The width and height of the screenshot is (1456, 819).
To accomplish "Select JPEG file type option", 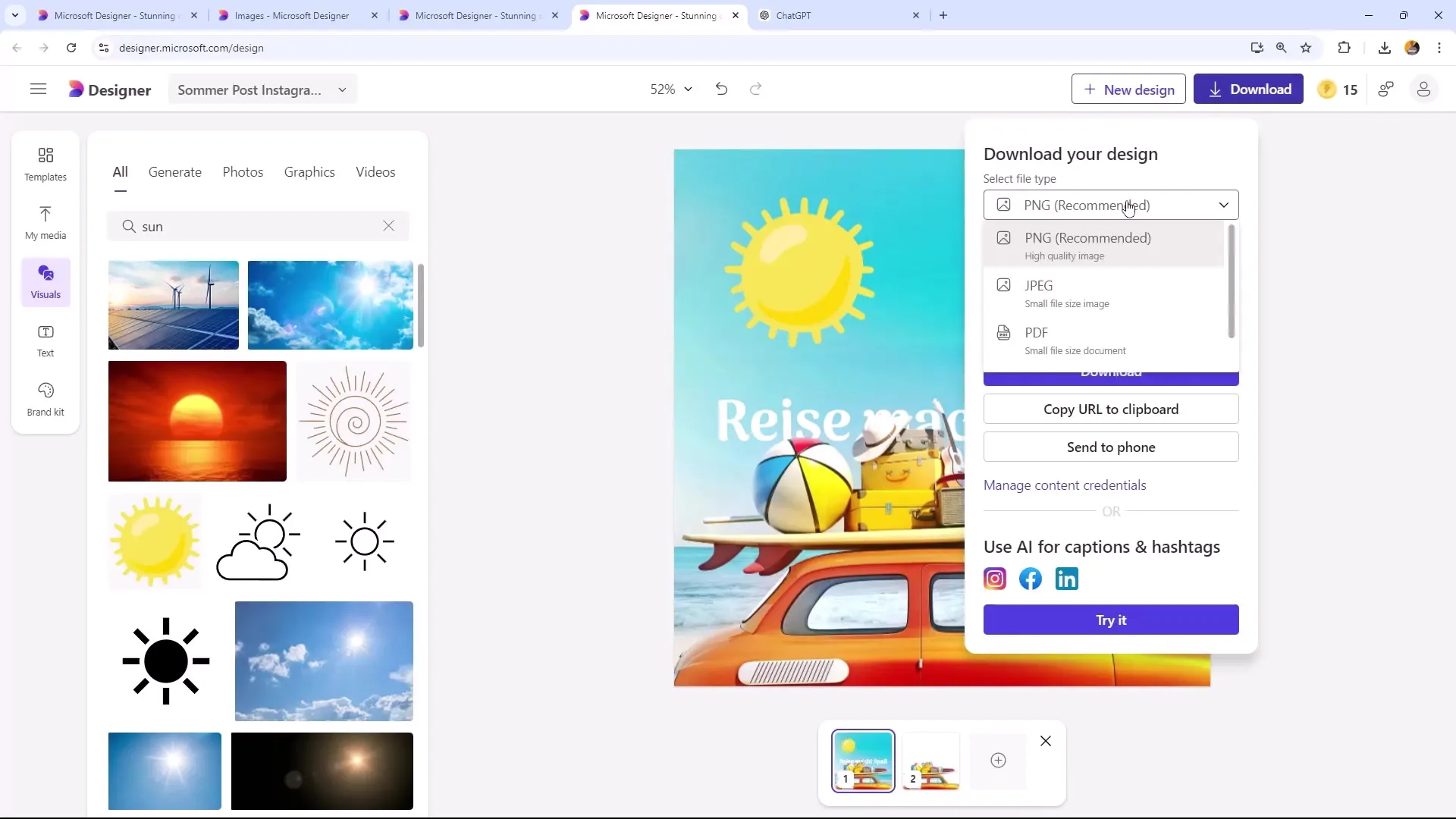I will [x=1103, y=293].
